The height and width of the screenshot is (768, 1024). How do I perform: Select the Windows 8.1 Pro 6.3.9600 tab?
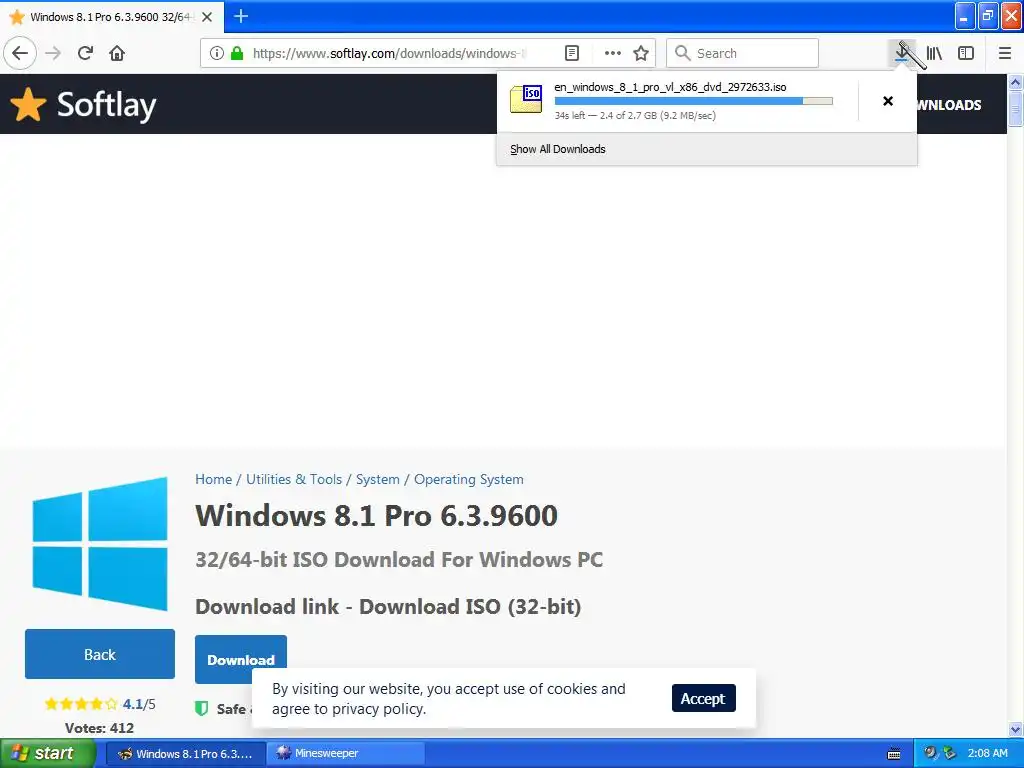coord(112,17)
